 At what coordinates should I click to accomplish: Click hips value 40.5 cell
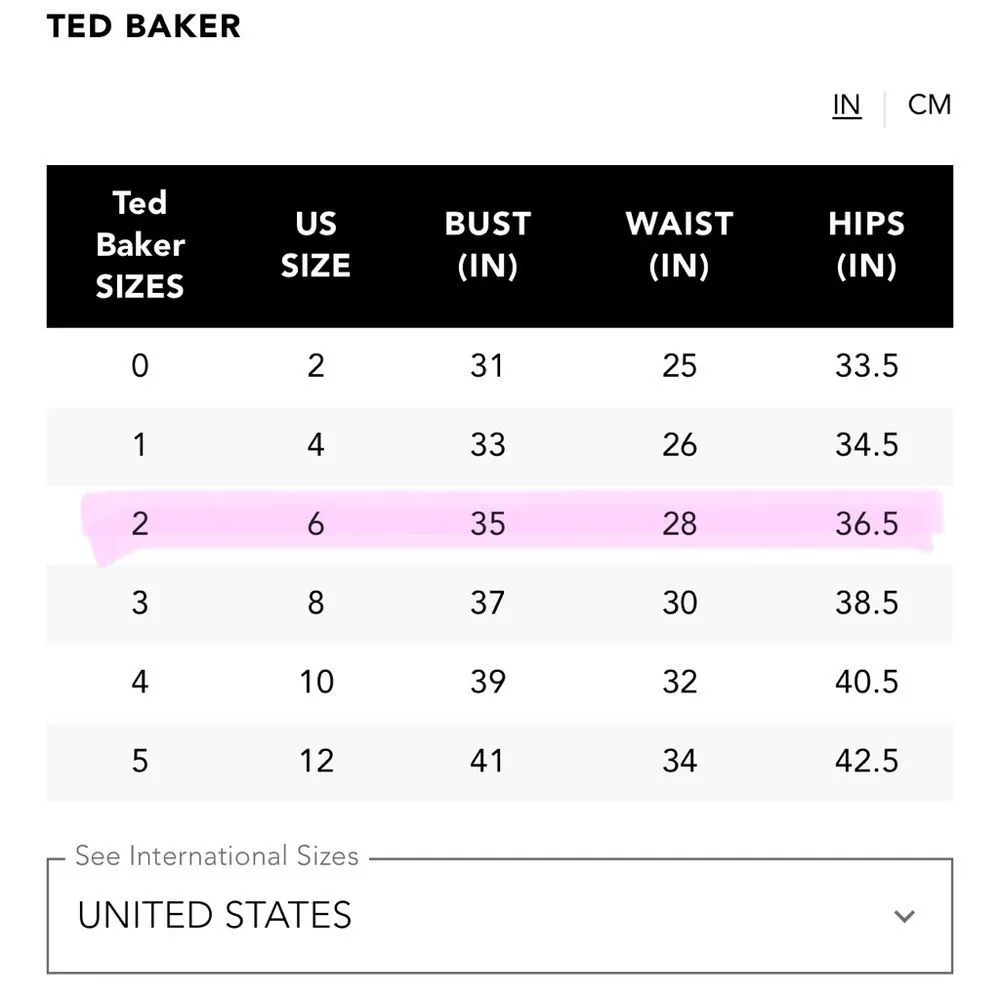pos(866,682)
